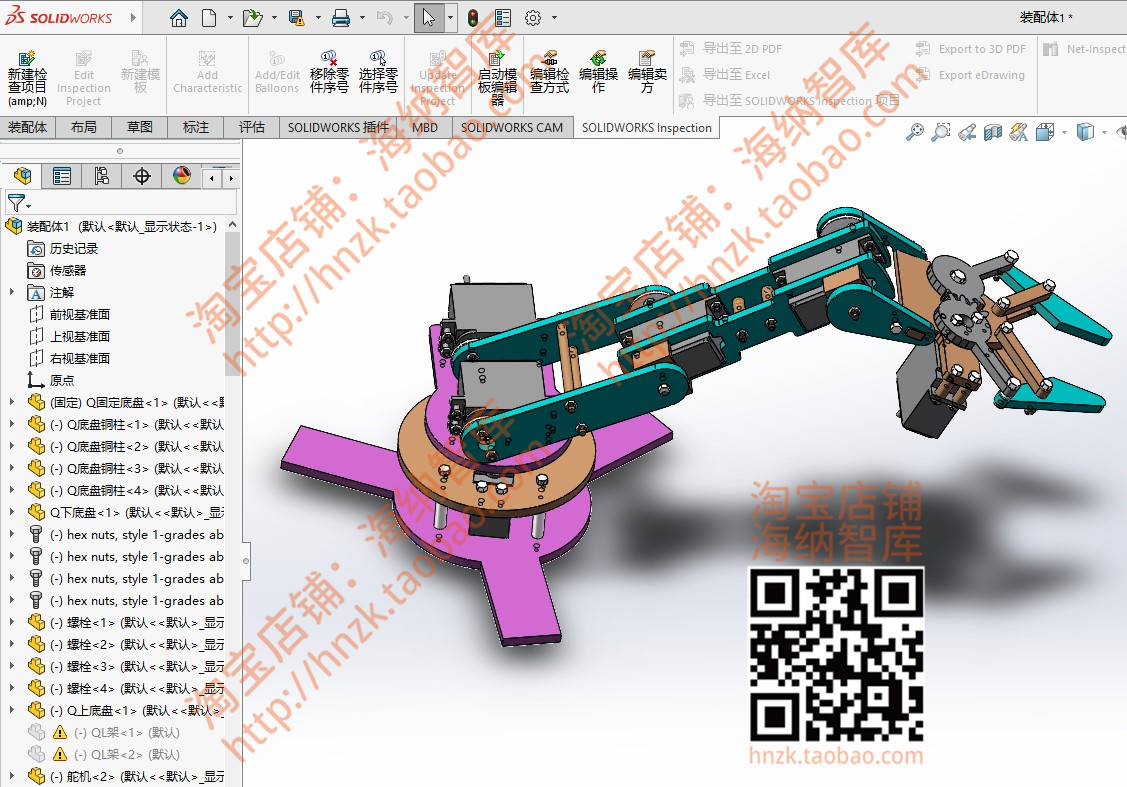This screenshot has width=1127, height=787.
Task: Select 历史记录 in the feature tree
Action: [x=63, y=249]
